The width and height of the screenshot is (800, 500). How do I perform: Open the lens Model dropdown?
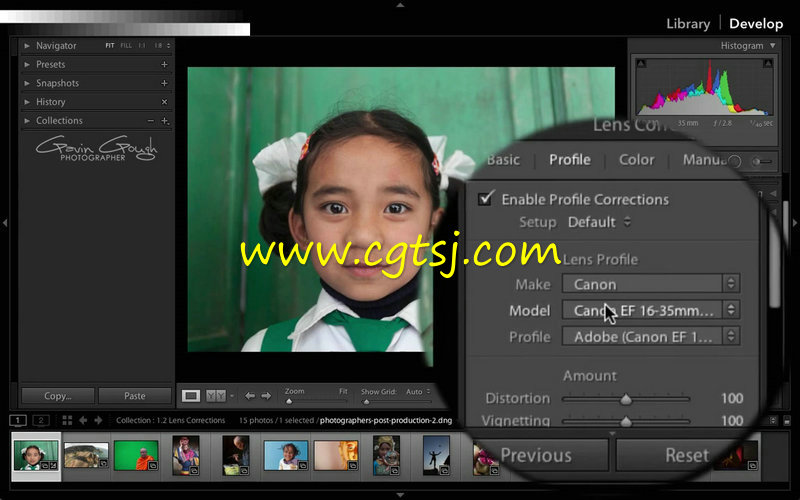pos(651,310)
